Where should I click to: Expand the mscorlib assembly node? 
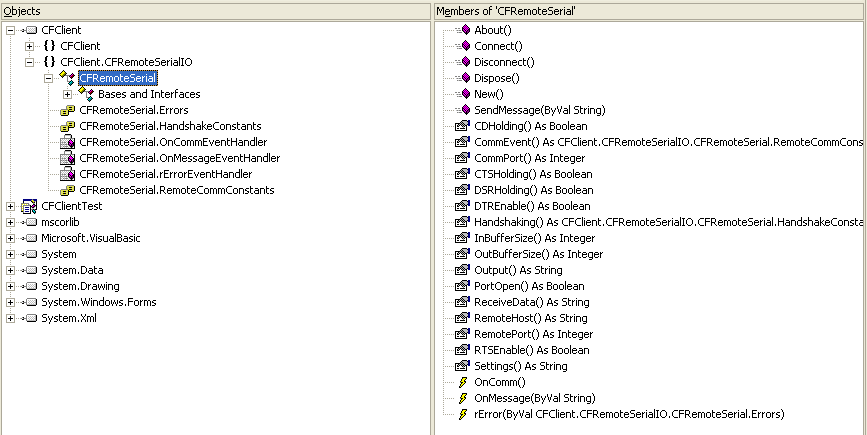click(x=10, y=222)
